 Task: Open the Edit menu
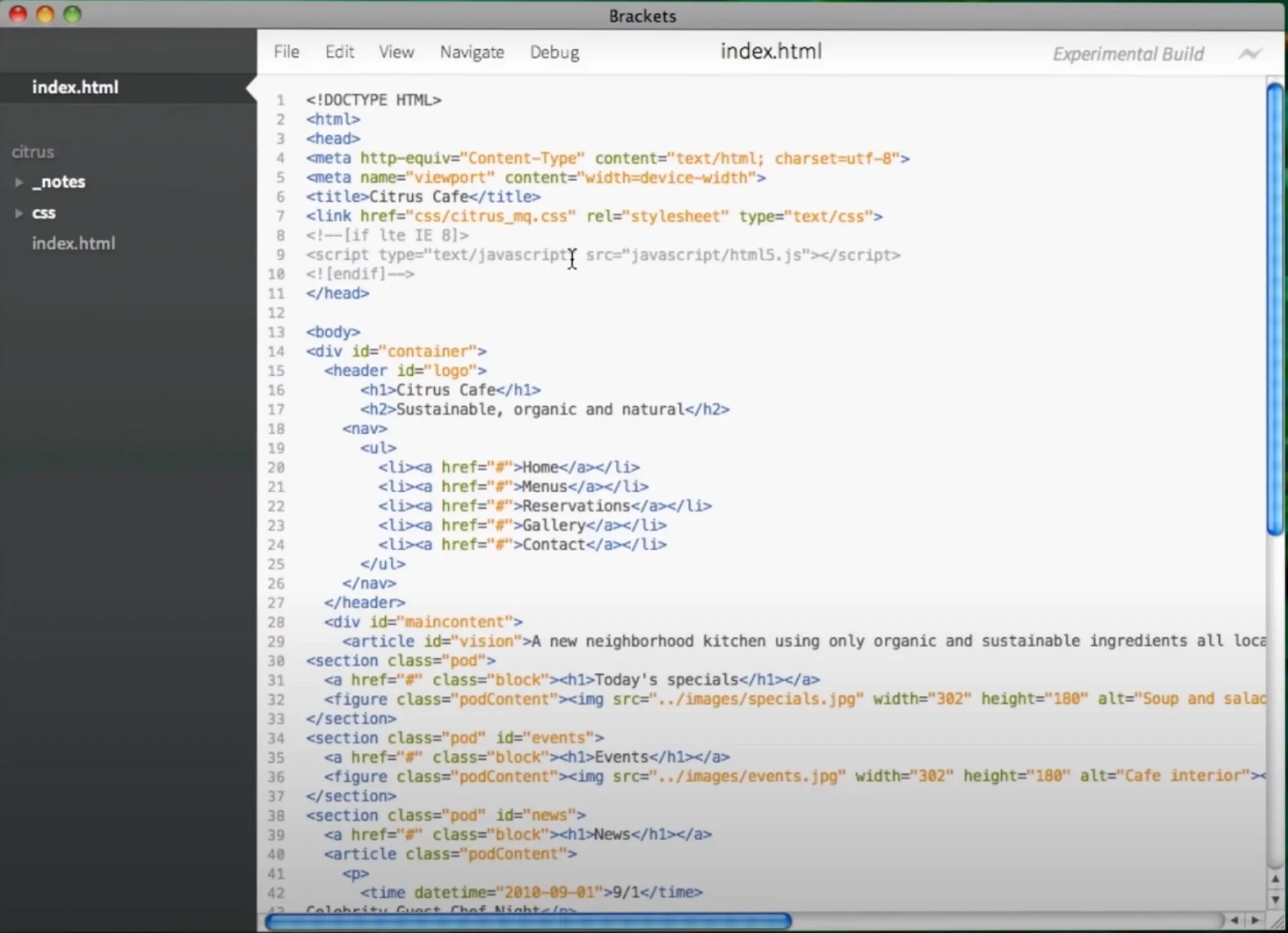coord(339,52)
